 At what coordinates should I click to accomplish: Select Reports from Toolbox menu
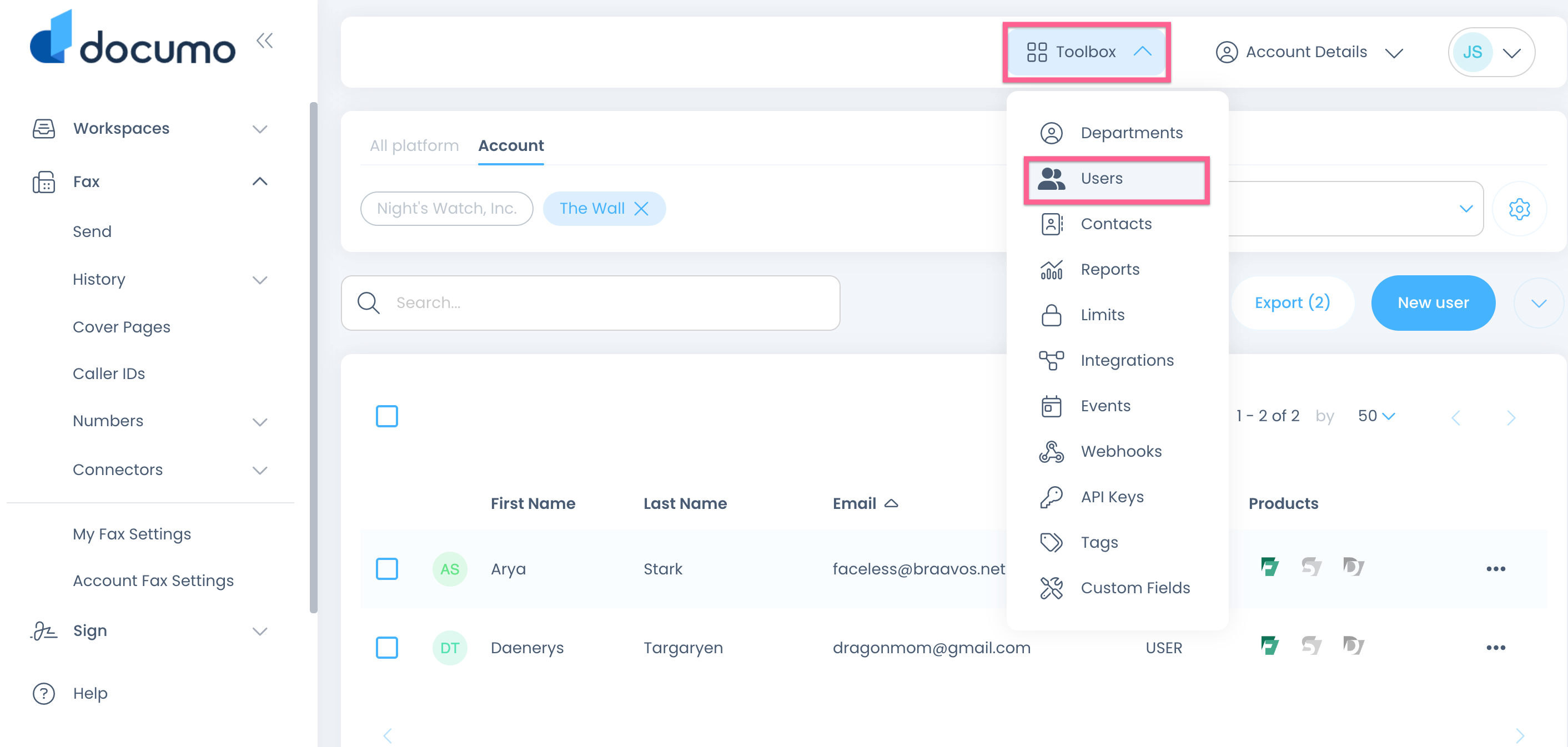pos(1109,270)
